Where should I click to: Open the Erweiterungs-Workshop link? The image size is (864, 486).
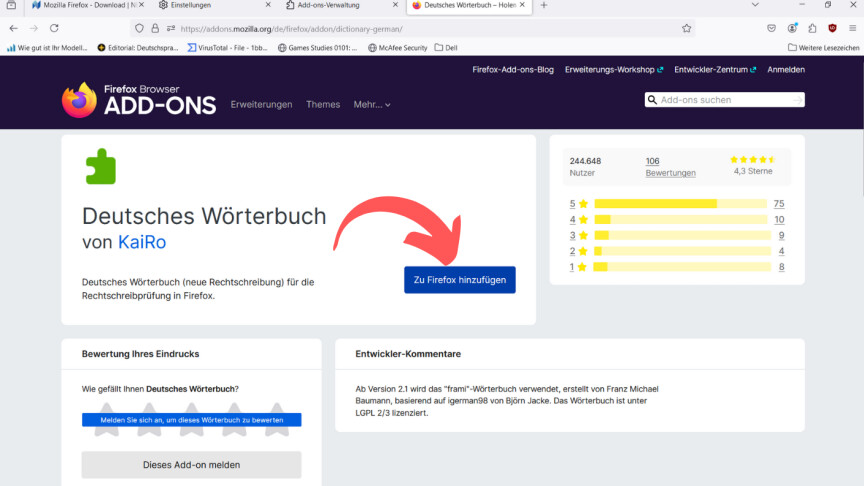(x=614, y=69)
